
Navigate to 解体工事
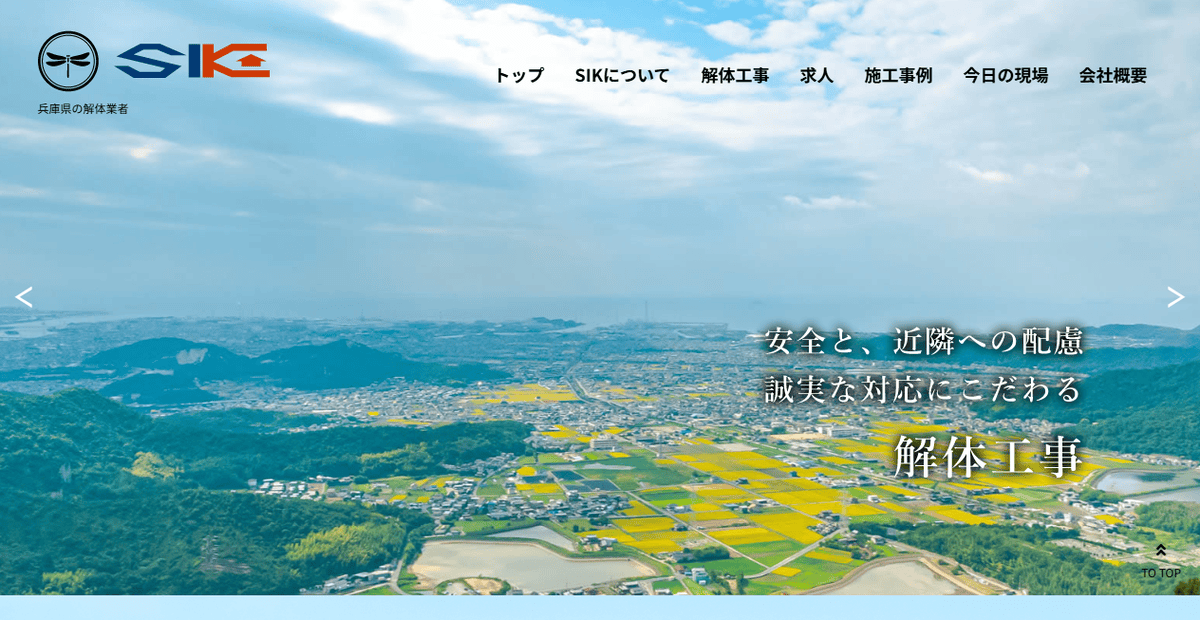click(x=735, y=75)
